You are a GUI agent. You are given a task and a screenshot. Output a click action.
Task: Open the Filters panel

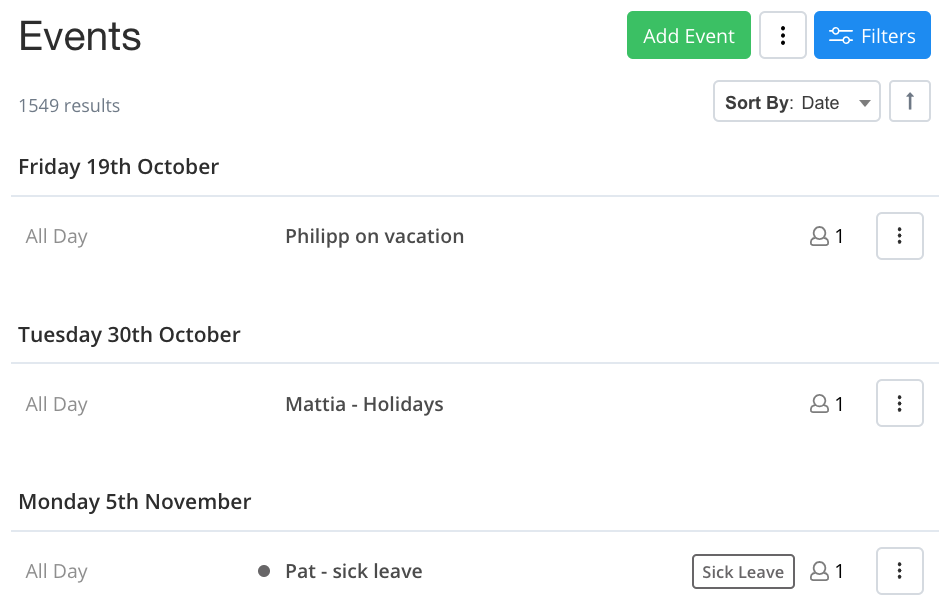click(872, 36)
